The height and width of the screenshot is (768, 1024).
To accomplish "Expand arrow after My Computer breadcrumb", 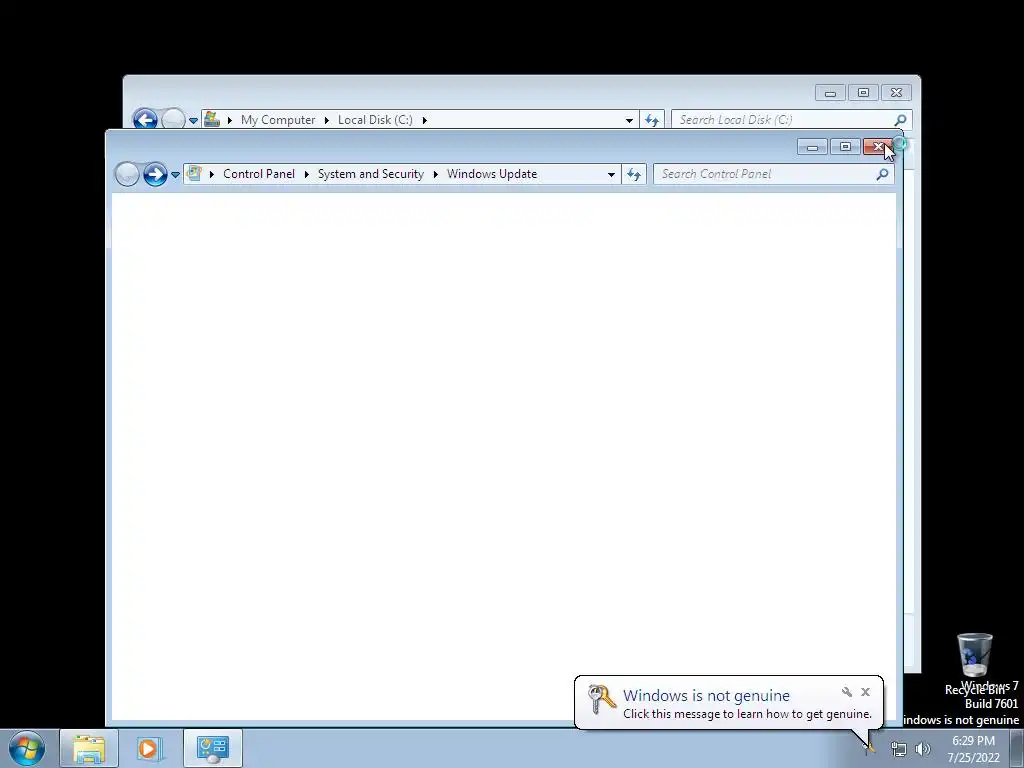I will (x=327, y=120).
